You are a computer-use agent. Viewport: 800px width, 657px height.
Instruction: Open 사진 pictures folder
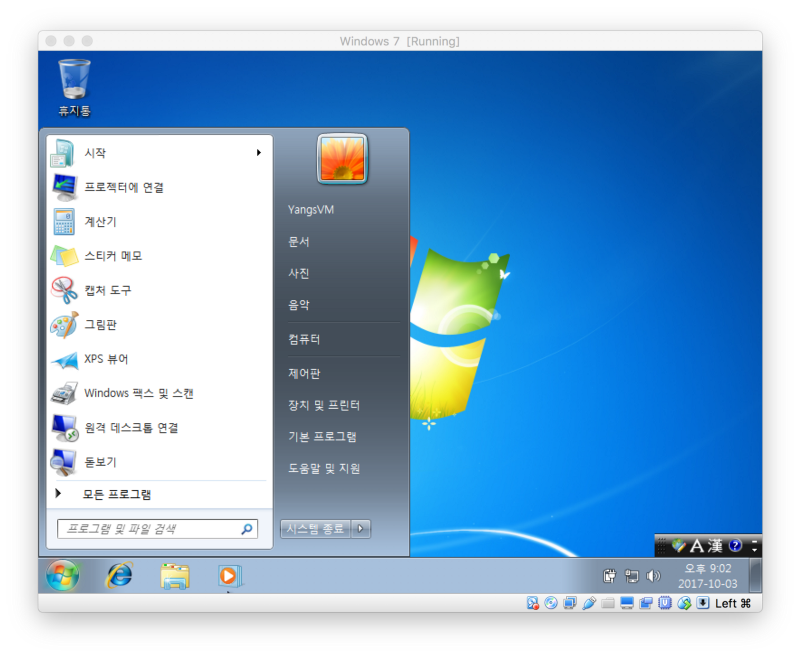tap(299, 273)
